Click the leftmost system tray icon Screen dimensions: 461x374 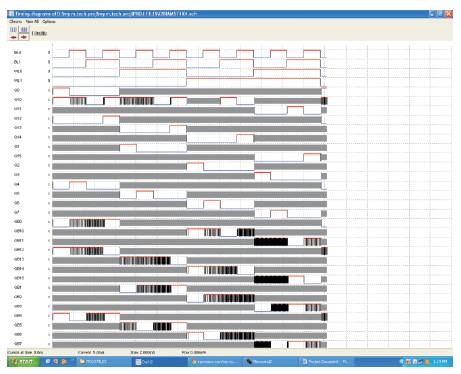coord(402,362)
